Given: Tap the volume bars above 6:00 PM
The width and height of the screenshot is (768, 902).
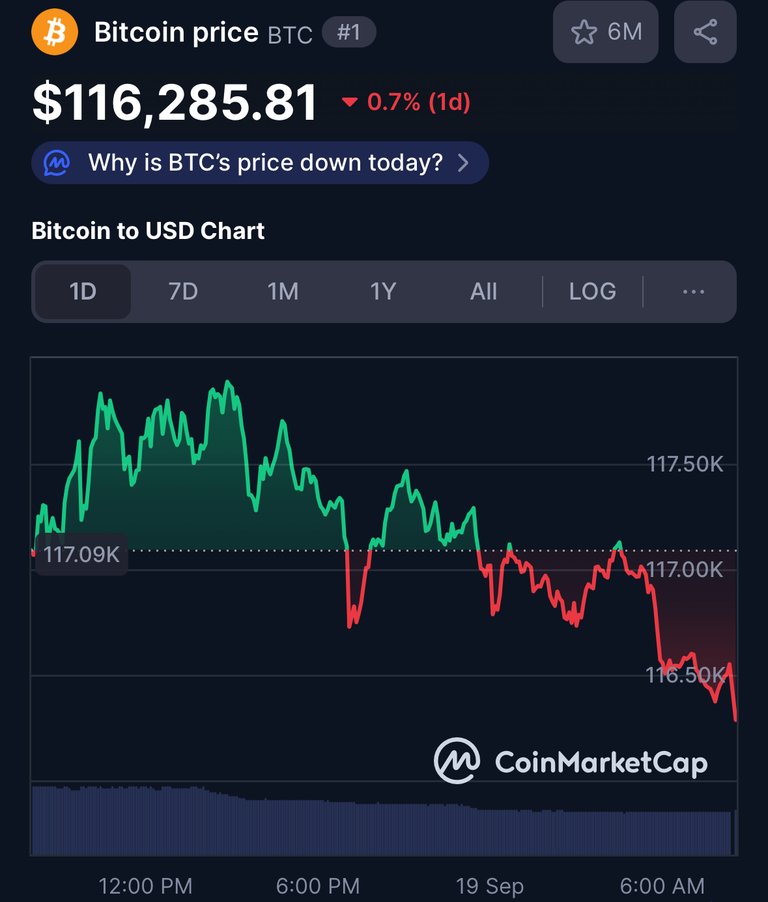Looking at the screenshot, I should [318, 825].
